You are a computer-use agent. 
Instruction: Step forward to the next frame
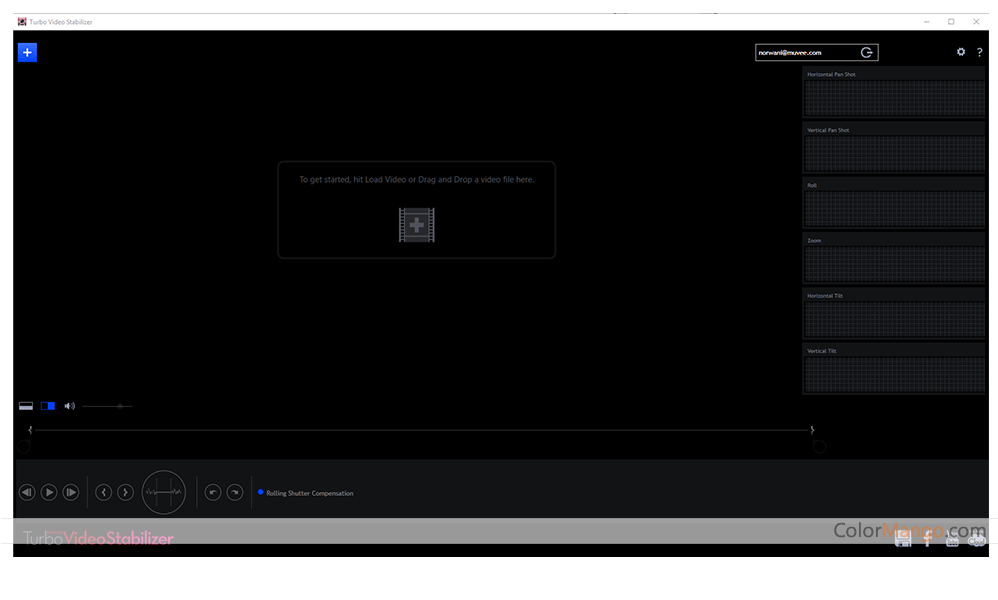tap(125, 492)
